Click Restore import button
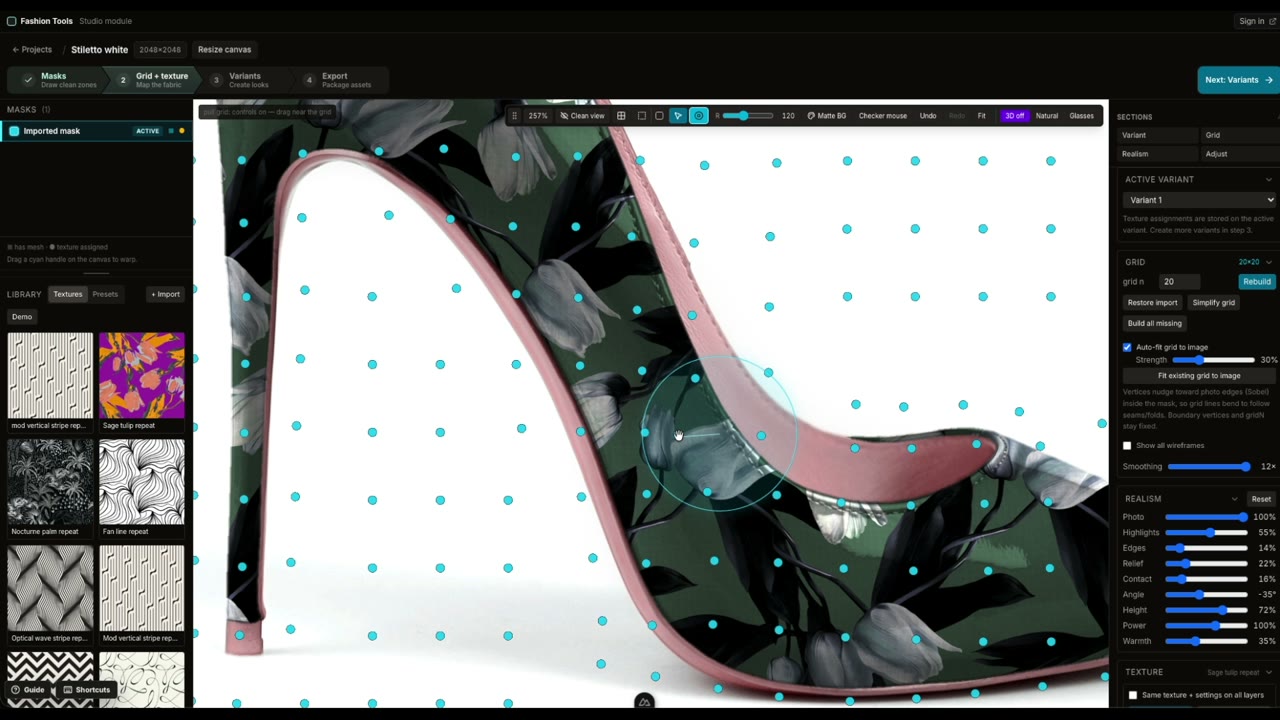Viewport: 1280px width, 720px height. pyautogui.click(x=1152, y=303)
